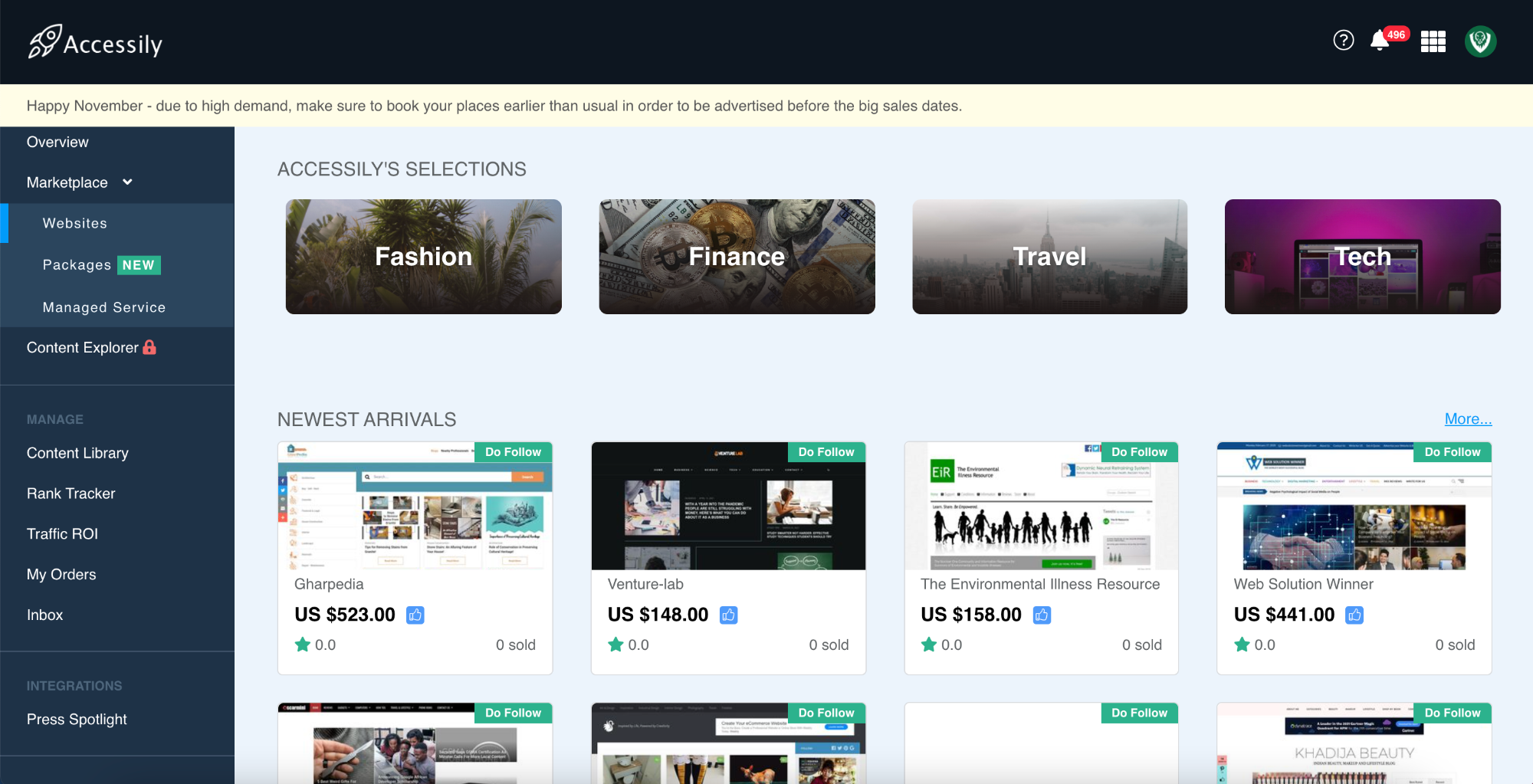1533x784 pixels.
Task: Click the More... link for Newest Arrivals
Action: [x=1468, y=418]
